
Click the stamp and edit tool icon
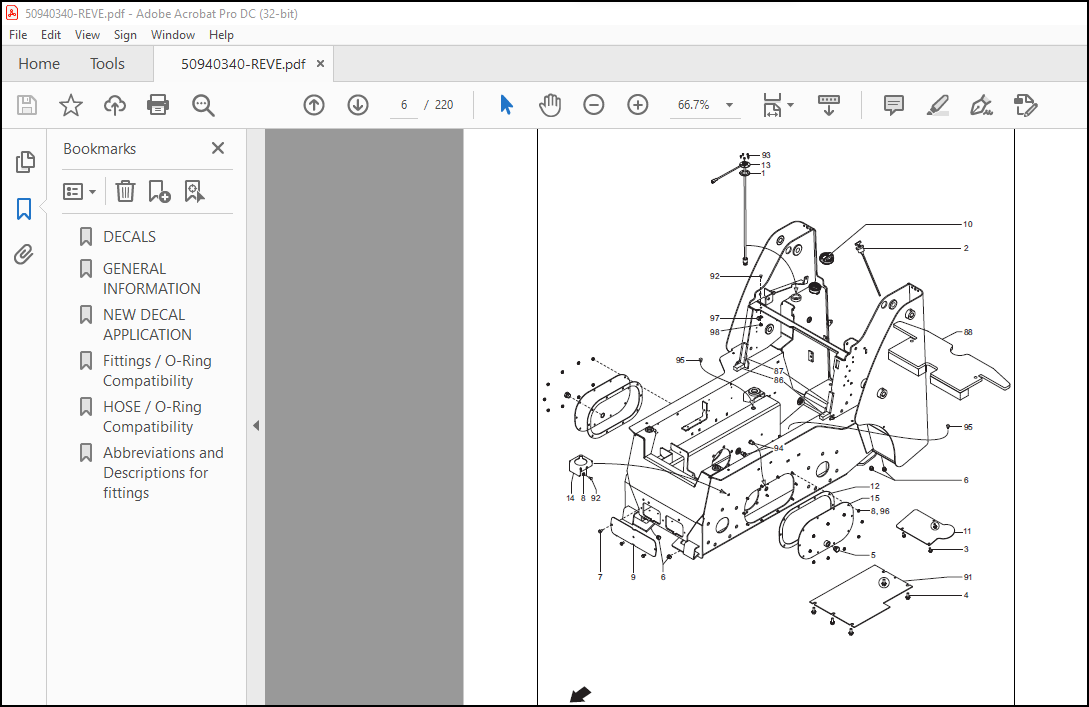(1025, 105)
